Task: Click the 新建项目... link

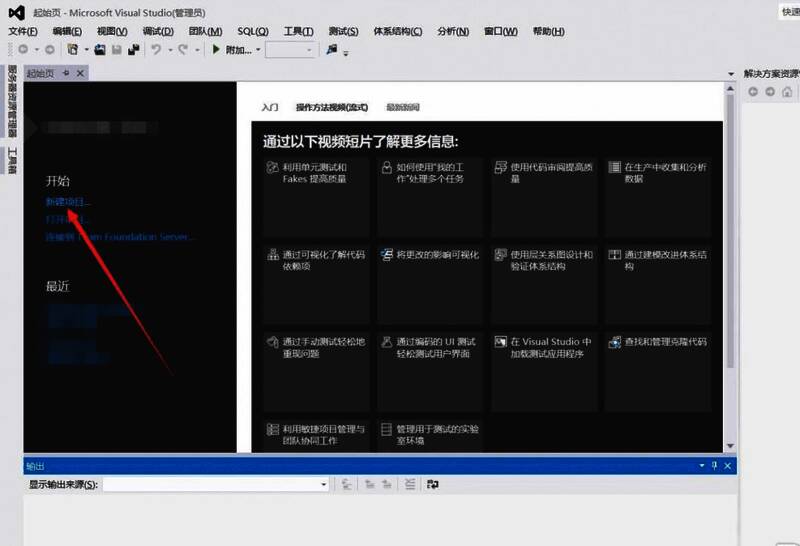Action: (x=68, y=202)
